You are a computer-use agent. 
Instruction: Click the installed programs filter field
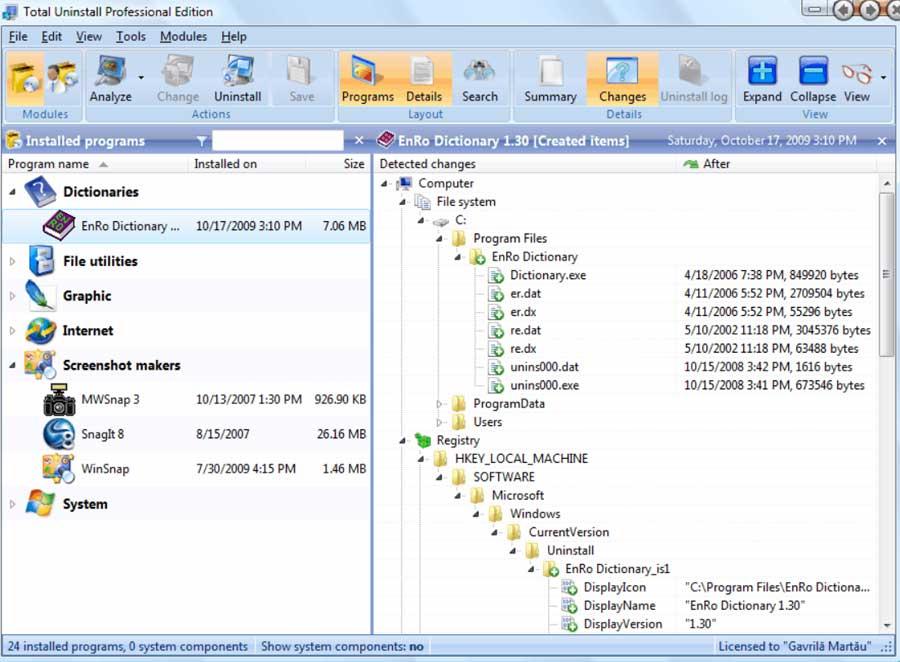coord(278,141)
